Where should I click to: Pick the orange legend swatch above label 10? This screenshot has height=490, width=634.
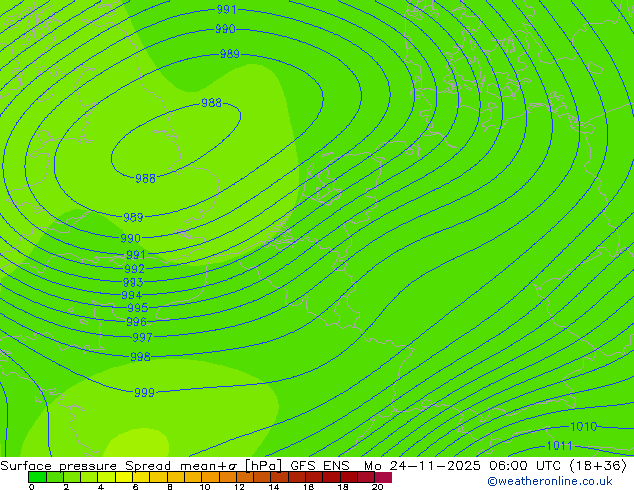210,477
